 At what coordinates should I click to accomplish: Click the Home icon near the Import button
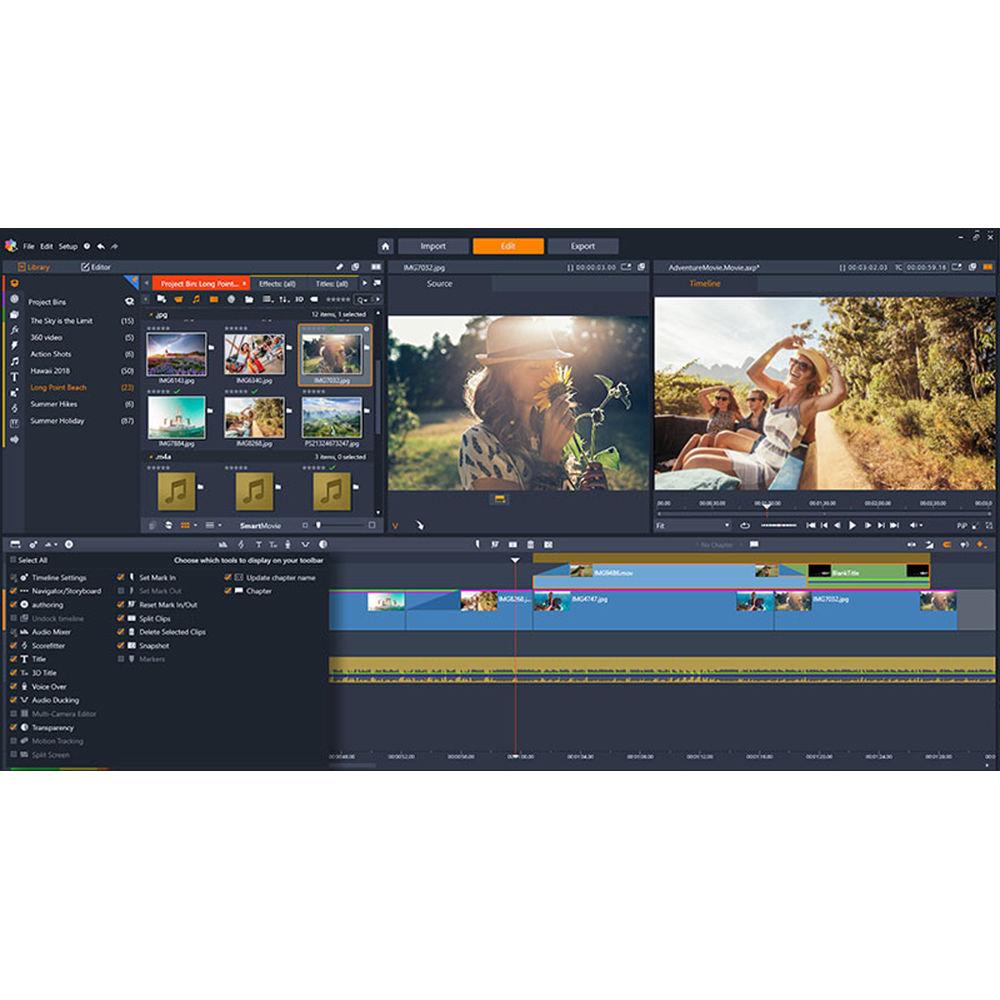384,245
